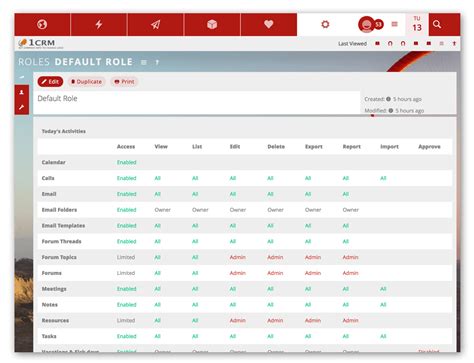Click the Today's Activities section heading
Image resolution: width=474 pixels, height=363 pixels.
coord(64,131)
